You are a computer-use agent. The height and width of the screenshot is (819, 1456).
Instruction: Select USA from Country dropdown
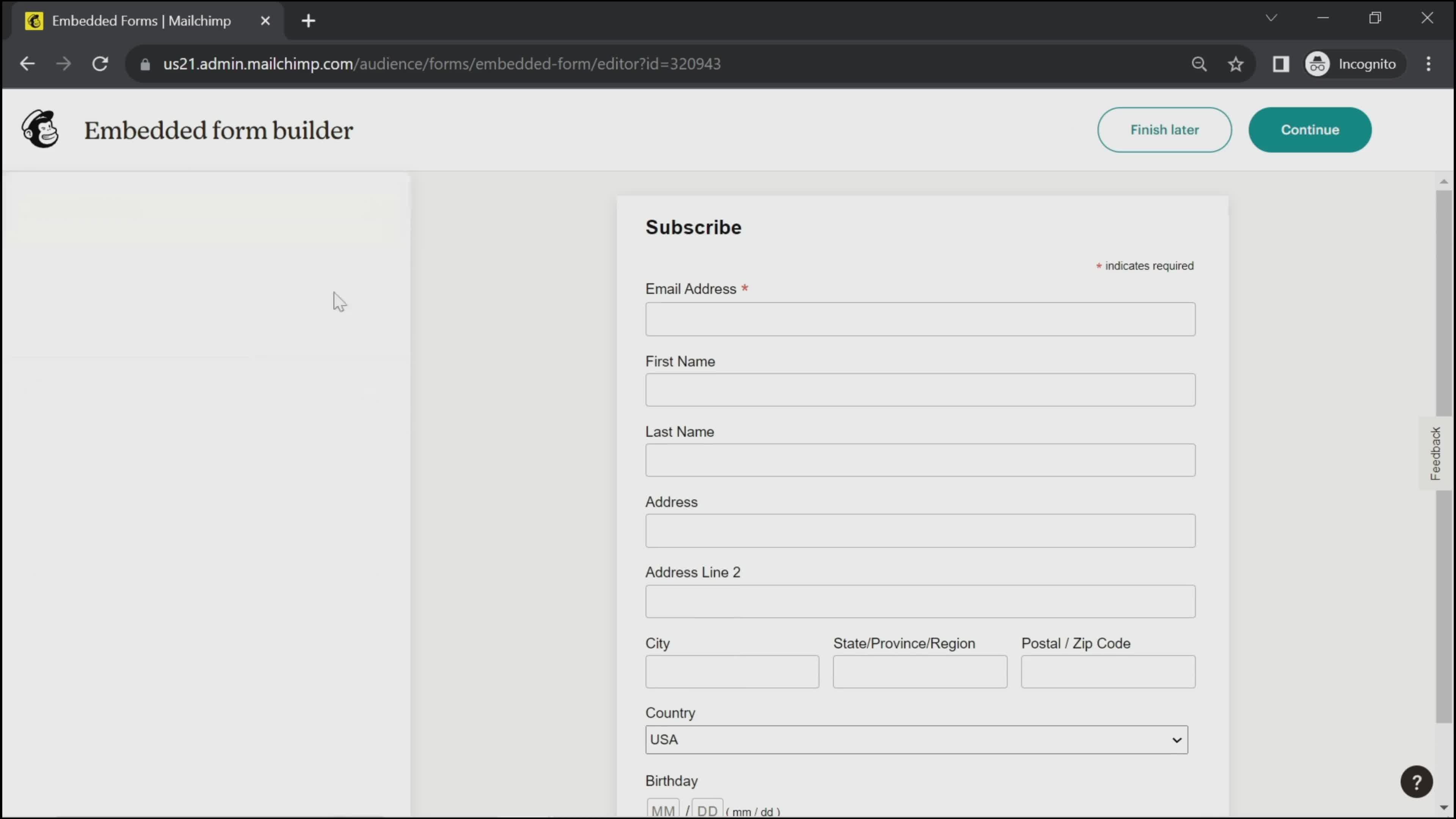pyautogui.click(x=916, y=739)
